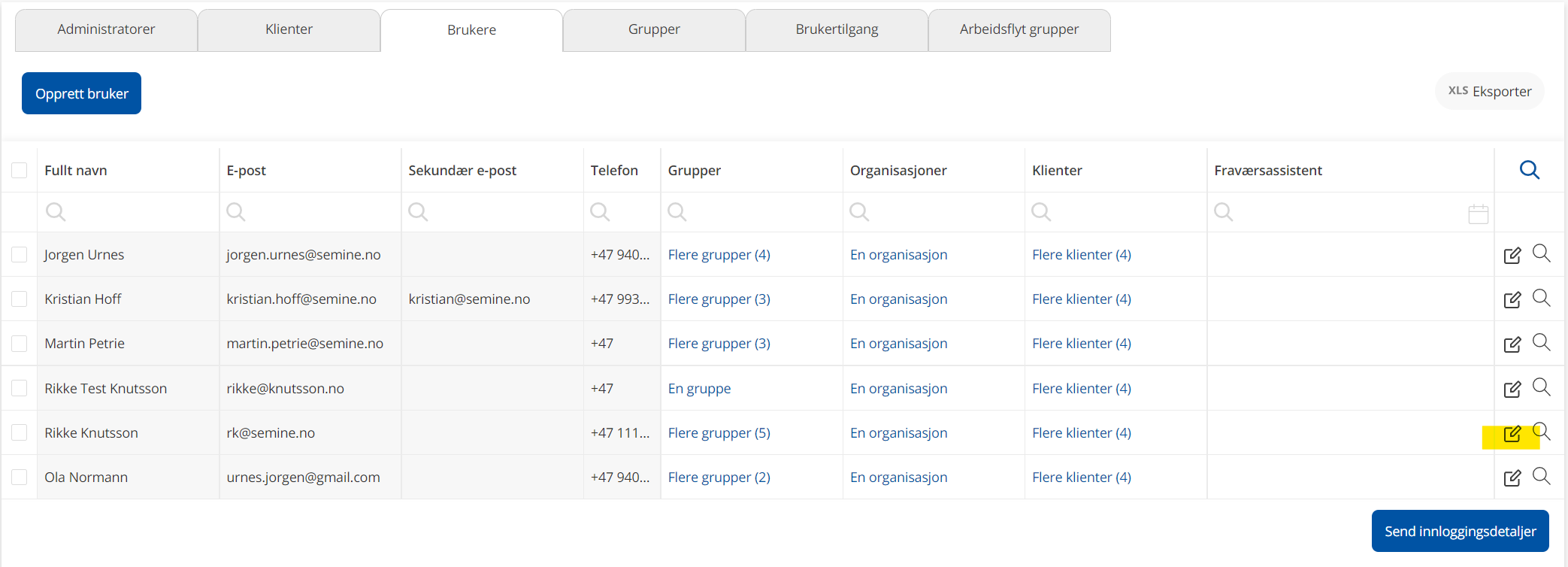Viewport: 1568px width, 567px height.
Task: Expand Flere grupper (5) for Rikke Knutsson
Action: click(x=719, y=433)
